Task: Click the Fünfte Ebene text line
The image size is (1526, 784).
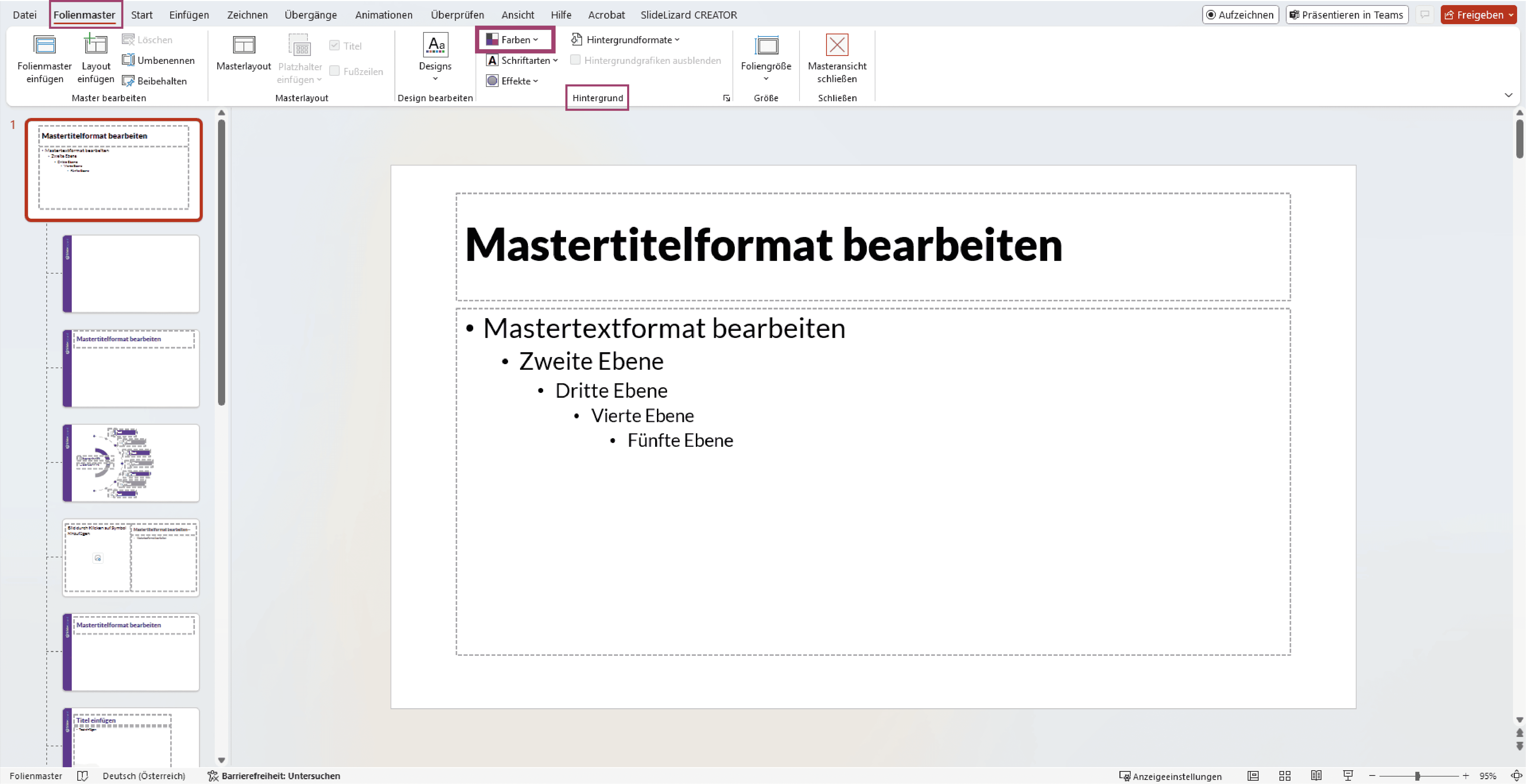Action: click(680, 440)
